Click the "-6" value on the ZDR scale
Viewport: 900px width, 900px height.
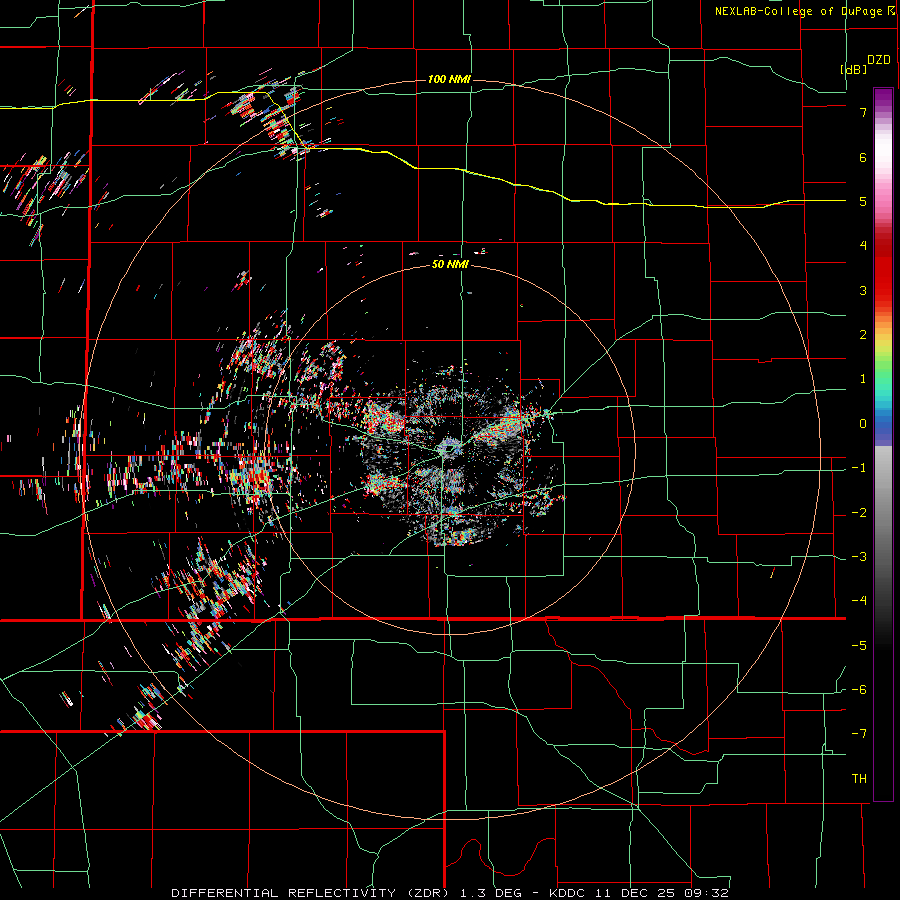click(x=859, y=690)
